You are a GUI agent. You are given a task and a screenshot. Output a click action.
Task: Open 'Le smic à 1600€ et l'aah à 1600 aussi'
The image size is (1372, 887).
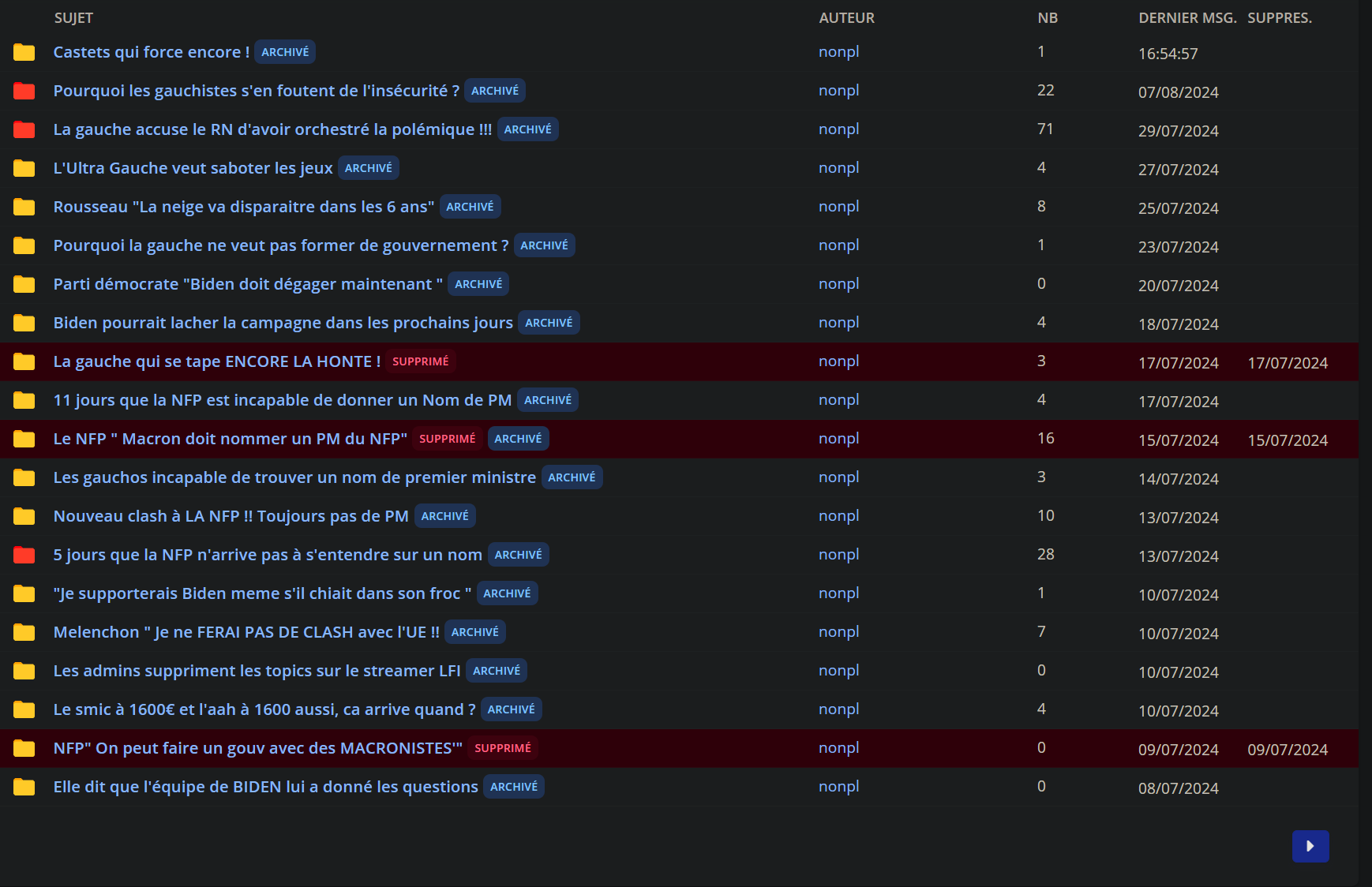264,709
